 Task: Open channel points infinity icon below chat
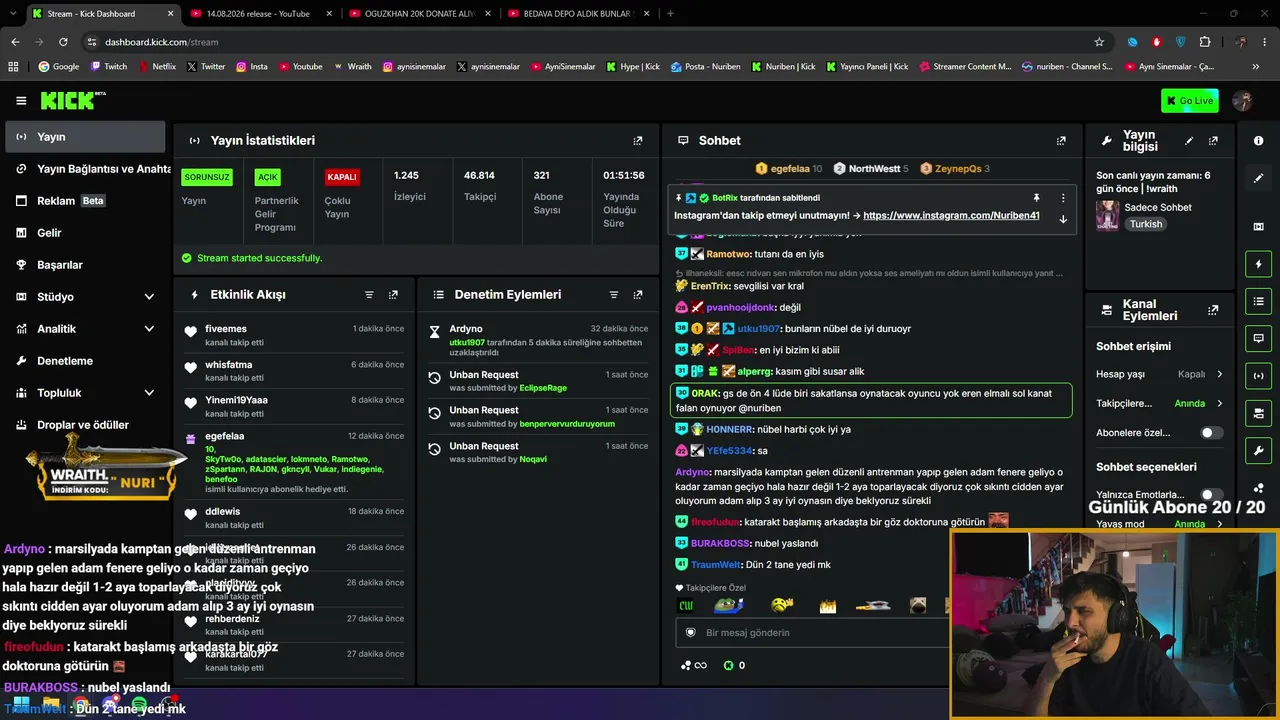693,665
